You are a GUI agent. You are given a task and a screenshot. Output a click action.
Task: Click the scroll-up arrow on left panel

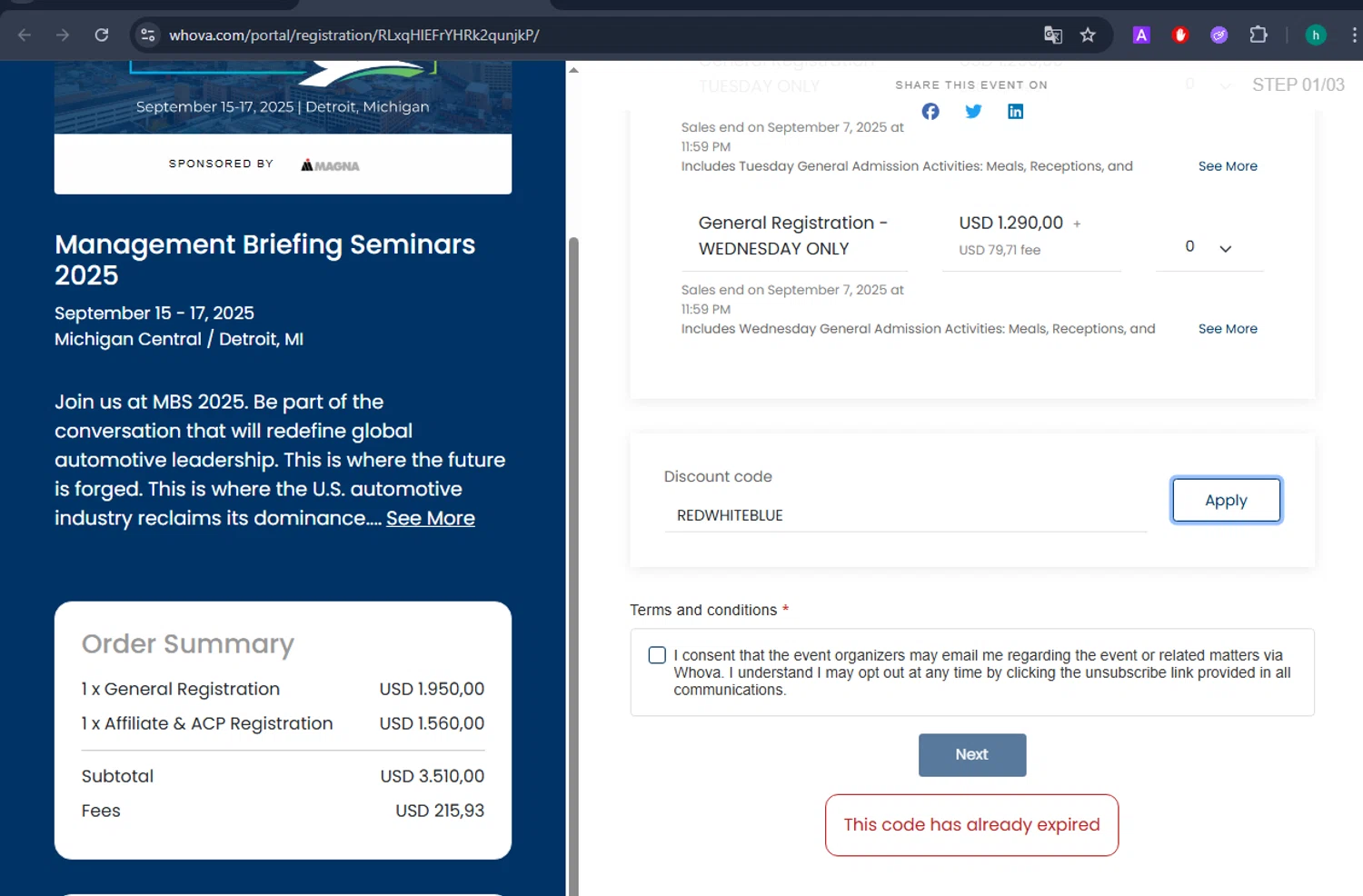click(573, 70)
